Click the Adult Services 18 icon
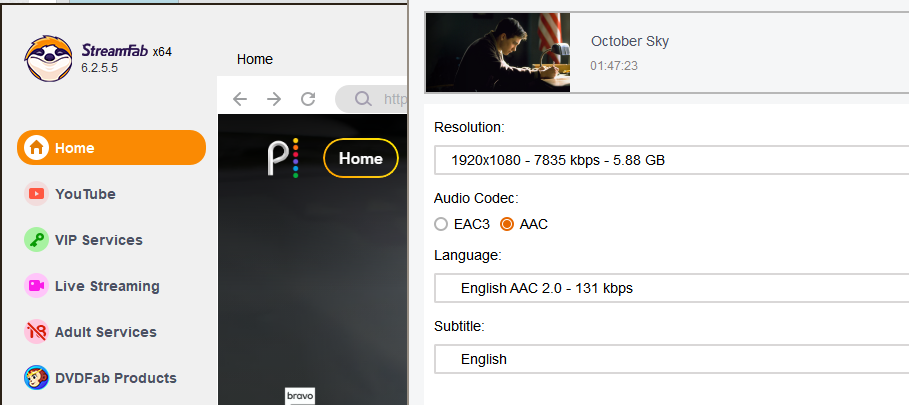The height and width of the screenshot is (405, 909). 37,332
